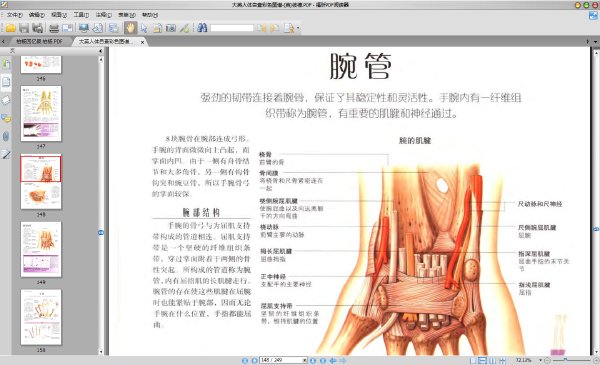600x365 pixels.
Task: Open the comments sidebar panel icon
Action: click(6, 118)
